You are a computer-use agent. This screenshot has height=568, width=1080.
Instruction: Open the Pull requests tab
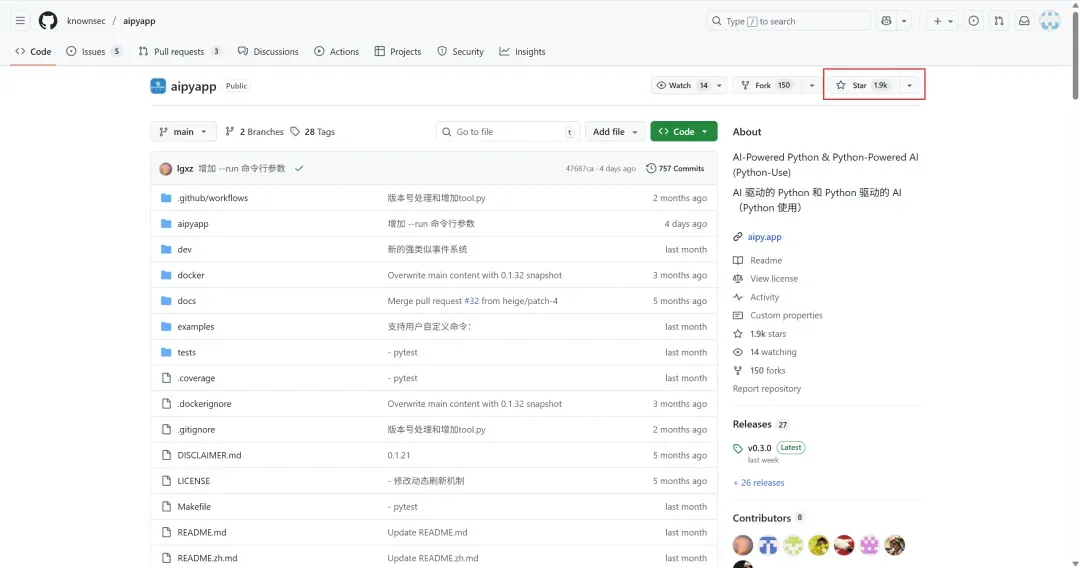(x=179, y=52)
